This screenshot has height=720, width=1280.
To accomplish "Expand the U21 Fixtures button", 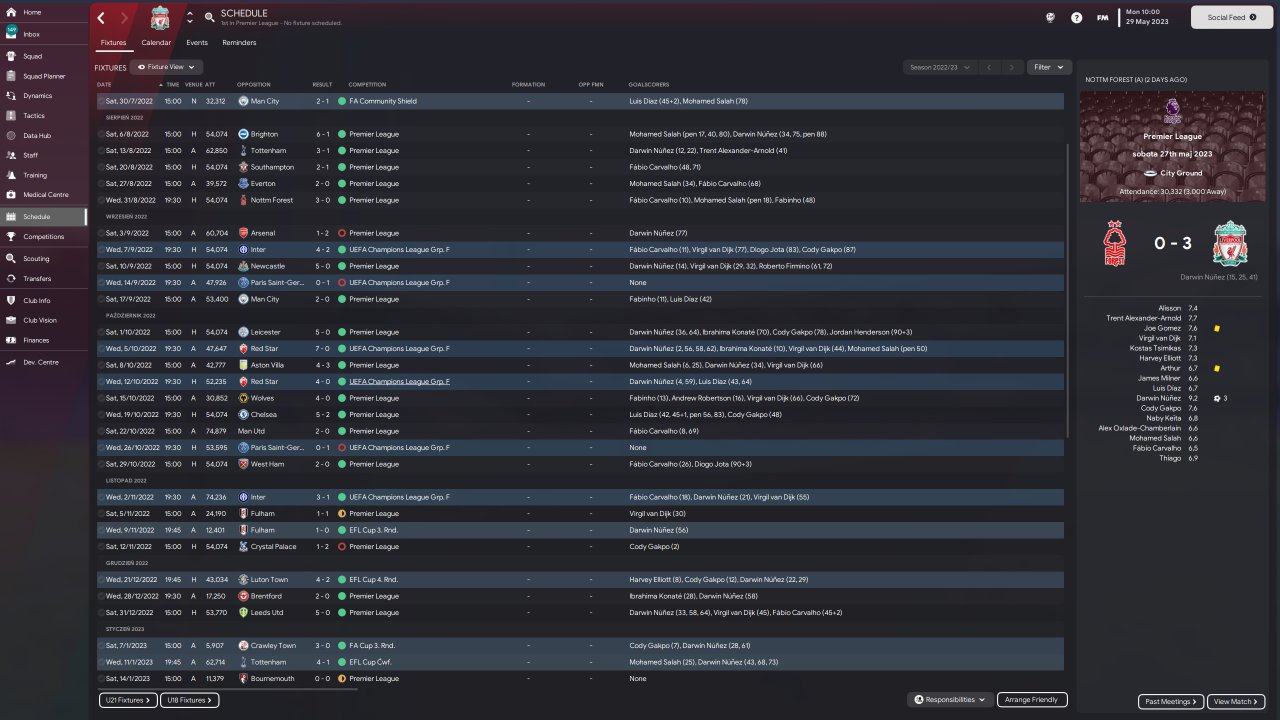I will 128,701.
